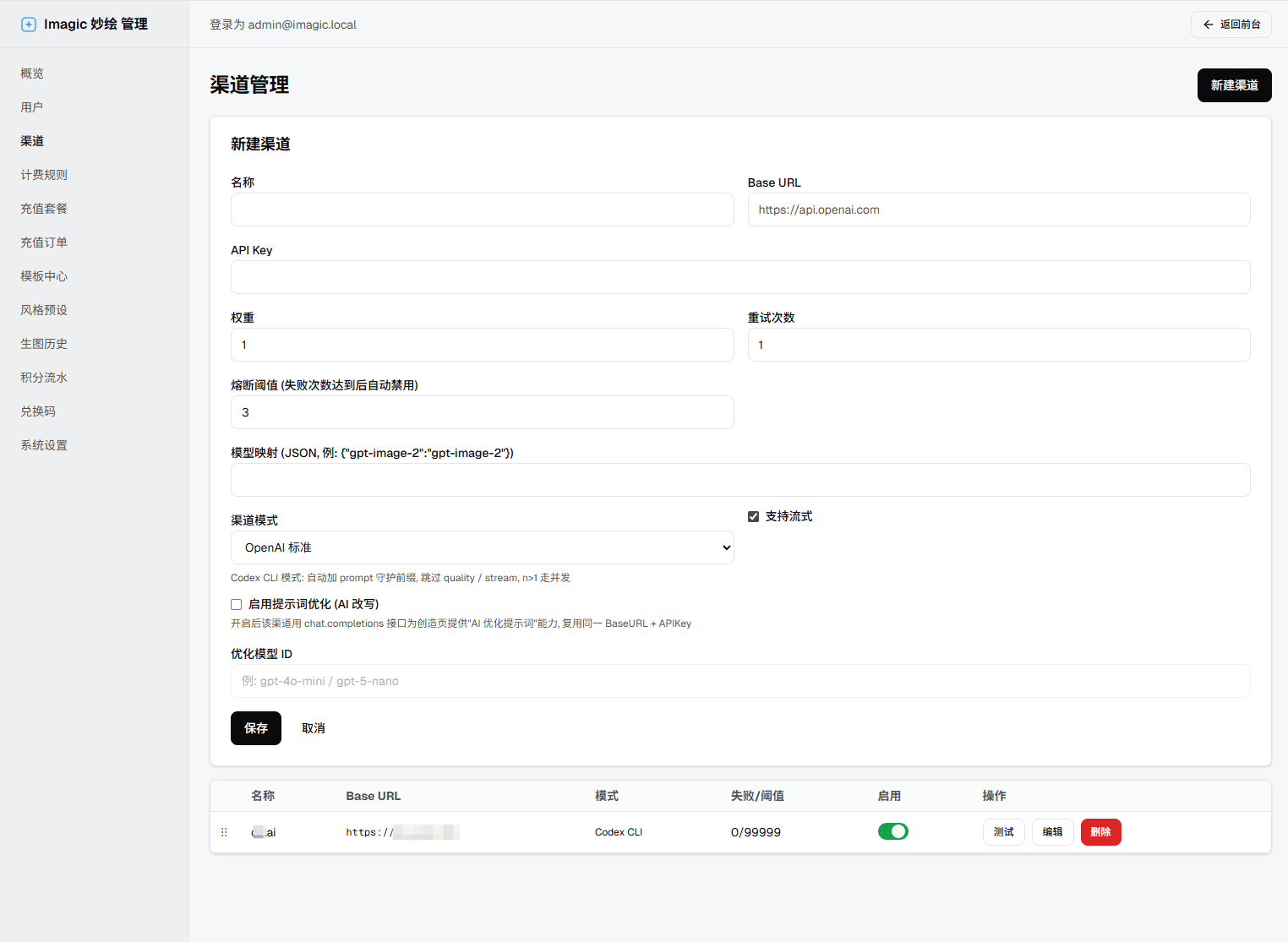Screen dimensions: 1288x942
Task: Click the 登录为 admin@imagic.local text
Action: point(283,25)
